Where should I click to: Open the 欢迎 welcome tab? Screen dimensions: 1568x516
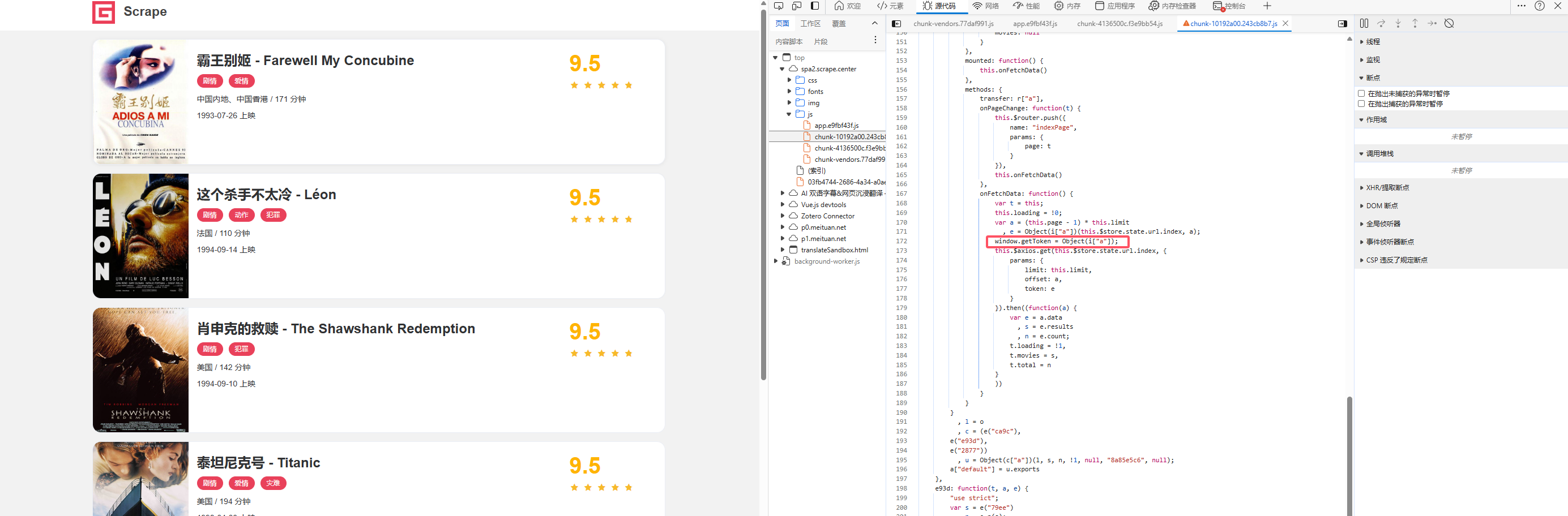pos(847,6)
